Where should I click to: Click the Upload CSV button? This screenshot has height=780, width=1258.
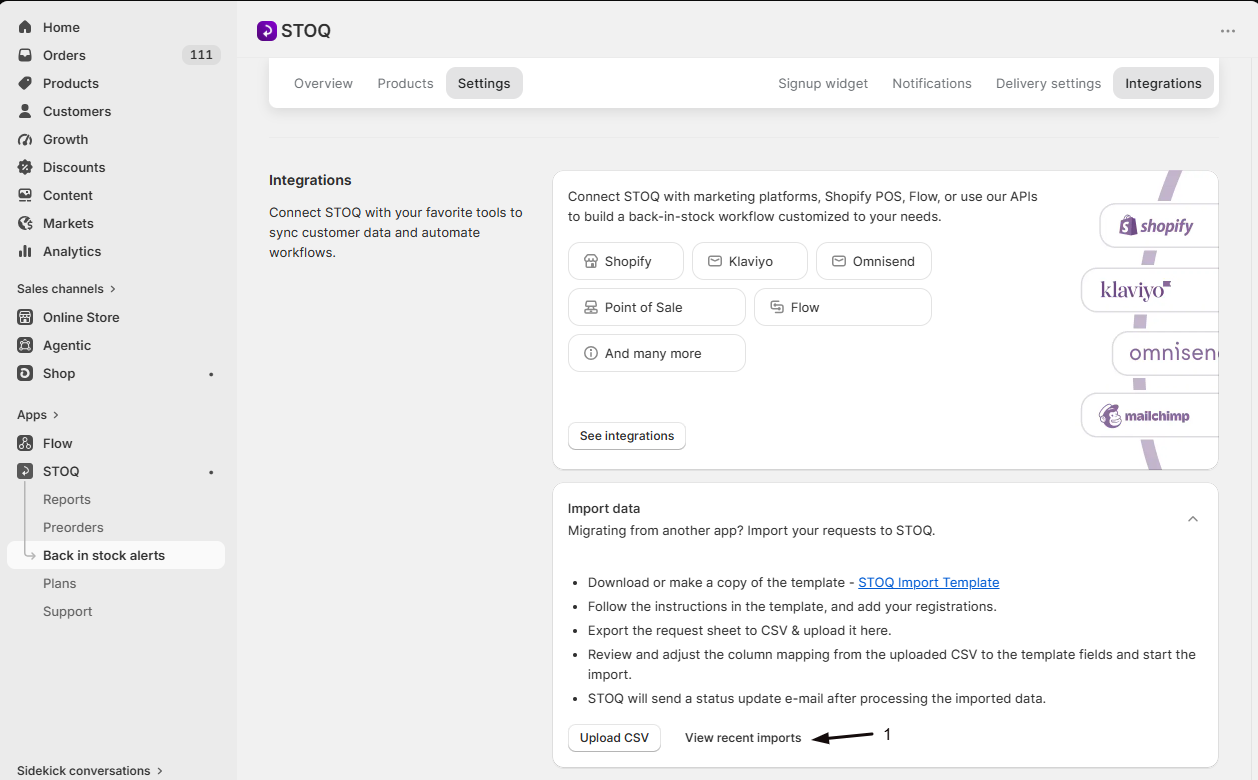coord(614,738)
